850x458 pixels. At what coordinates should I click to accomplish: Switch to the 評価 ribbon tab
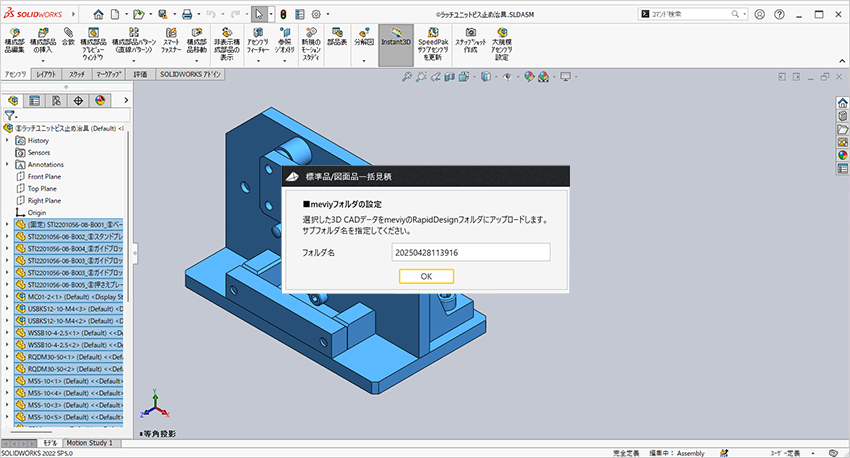coord(140,74)
